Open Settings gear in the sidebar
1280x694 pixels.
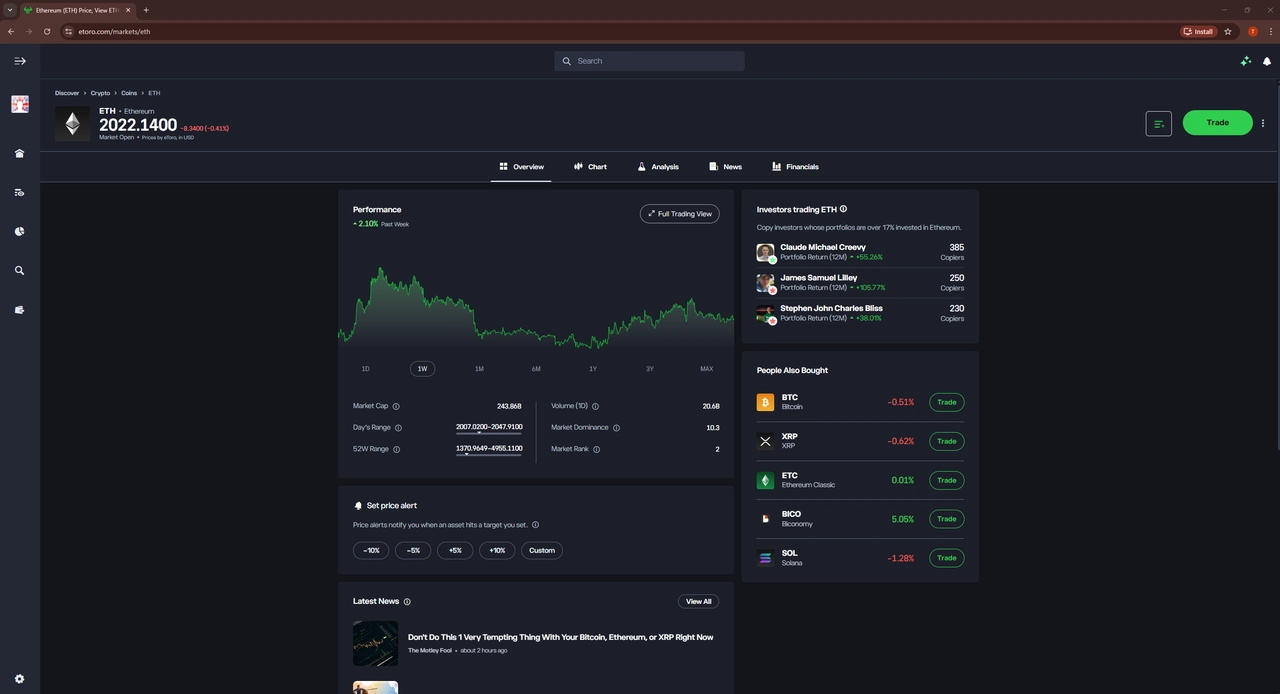(19, 679)
